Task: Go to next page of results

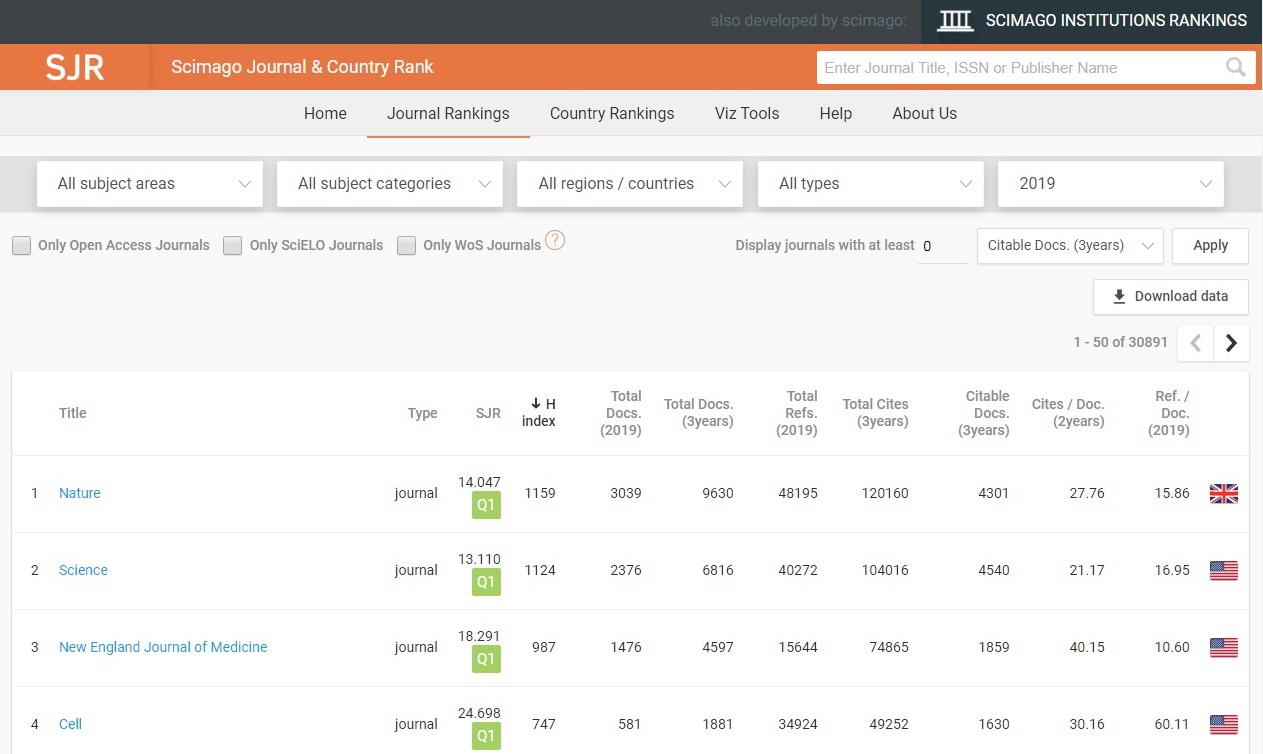Action: (x=1231, y=343)
